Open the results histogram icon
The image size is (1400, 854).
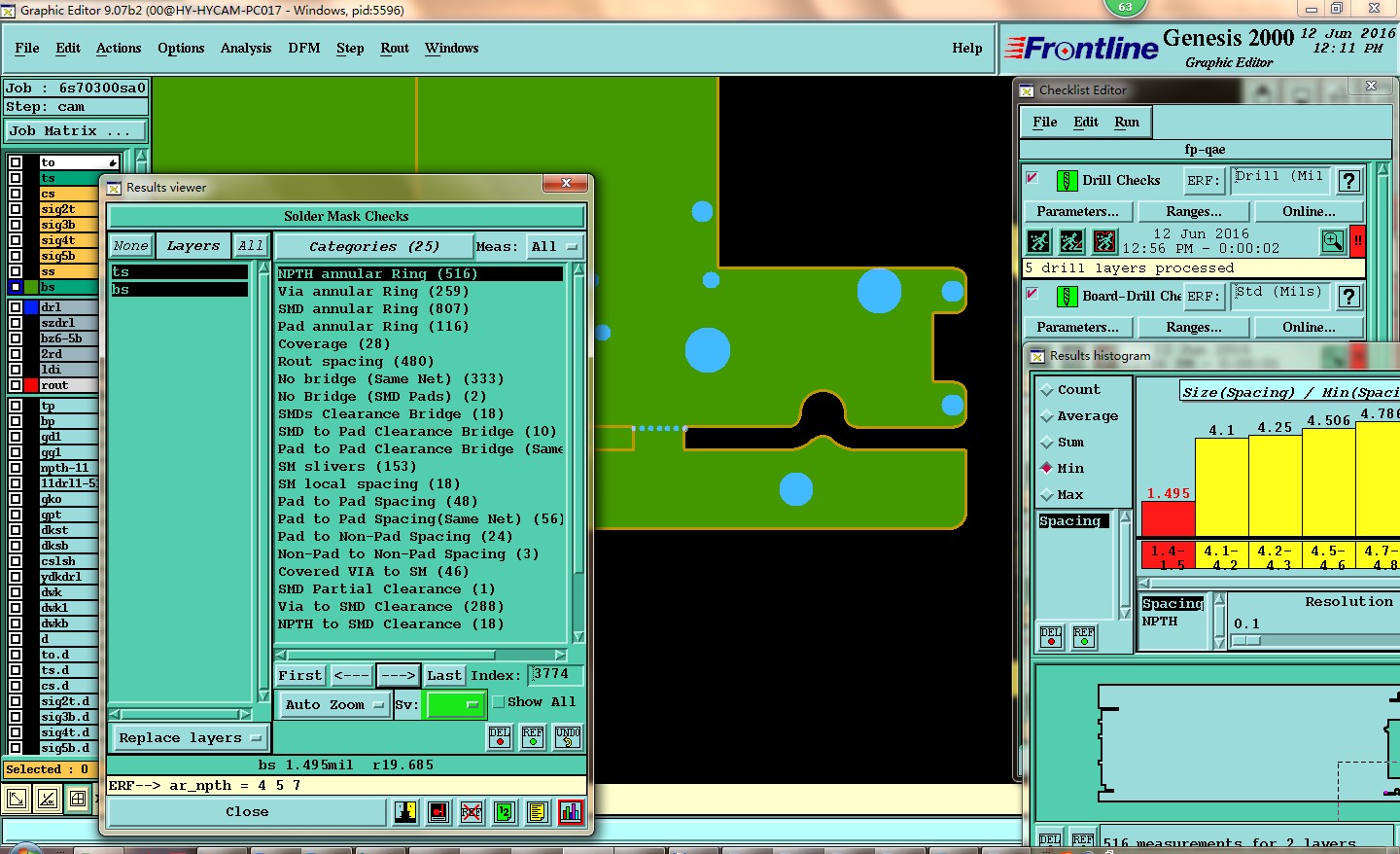[x=571, y=811]
